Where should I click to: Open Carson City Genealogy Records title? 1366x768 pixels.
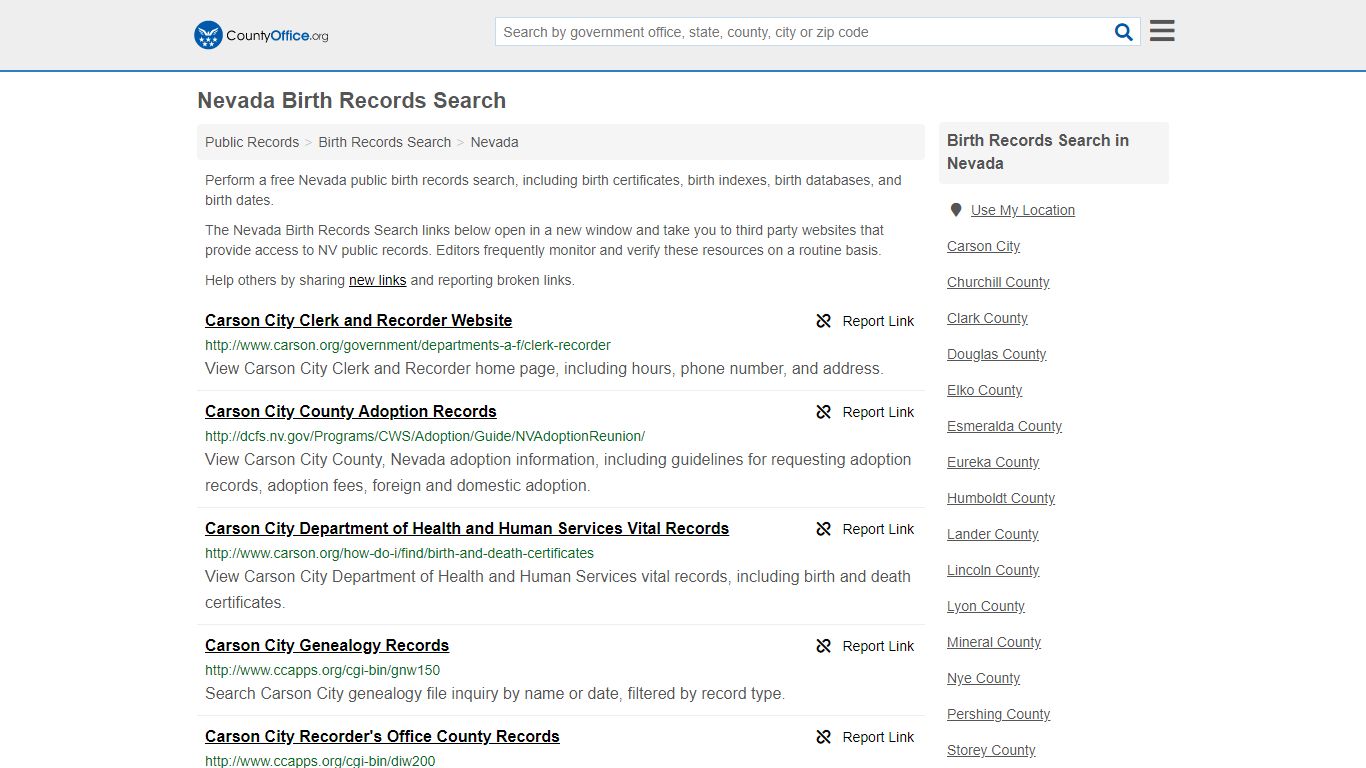[x=327, y=645]
